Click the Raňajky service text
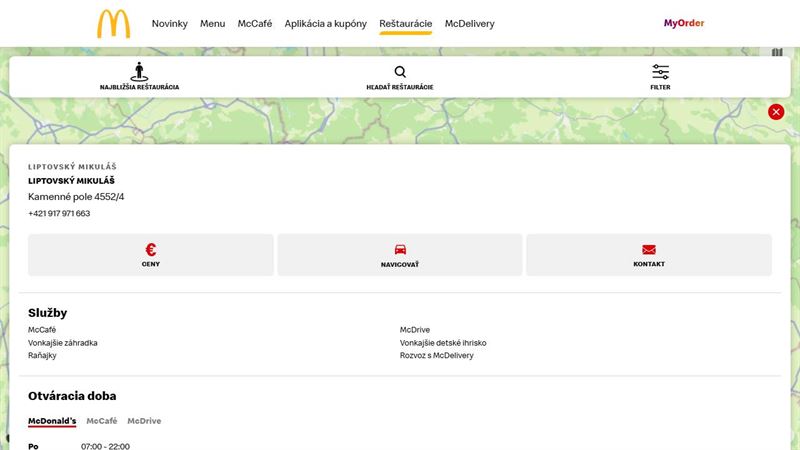Image resolution: width=800 pixels, height=450 pixels. pos(42,356)
